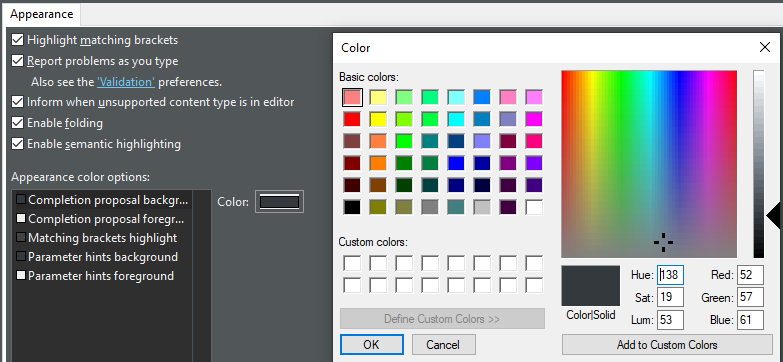Screen dimensions: 783x362
Task: Click the Sat input field
Action: tap(670, 297)
